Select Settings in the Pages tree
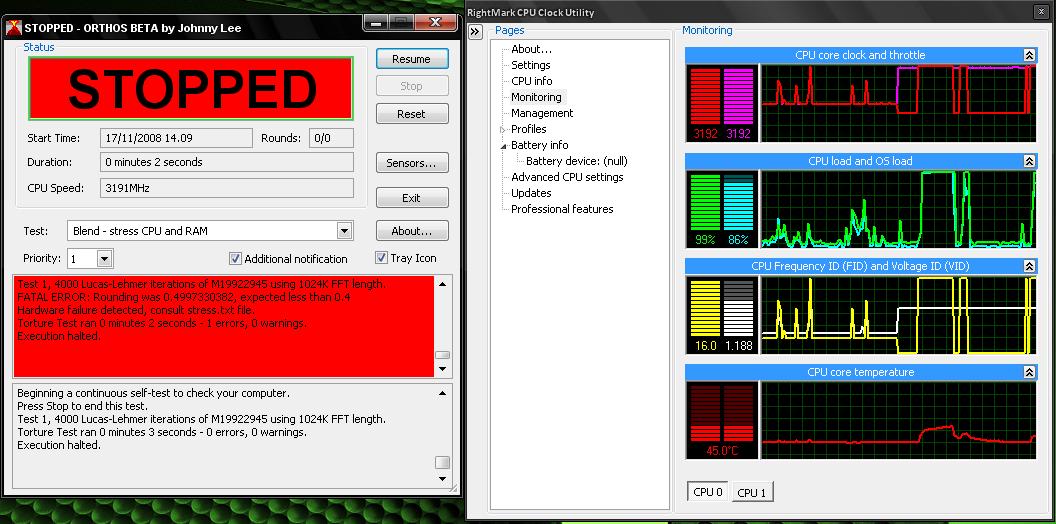The height and width of the screenshot is (524, 1056). pos(531,65)
